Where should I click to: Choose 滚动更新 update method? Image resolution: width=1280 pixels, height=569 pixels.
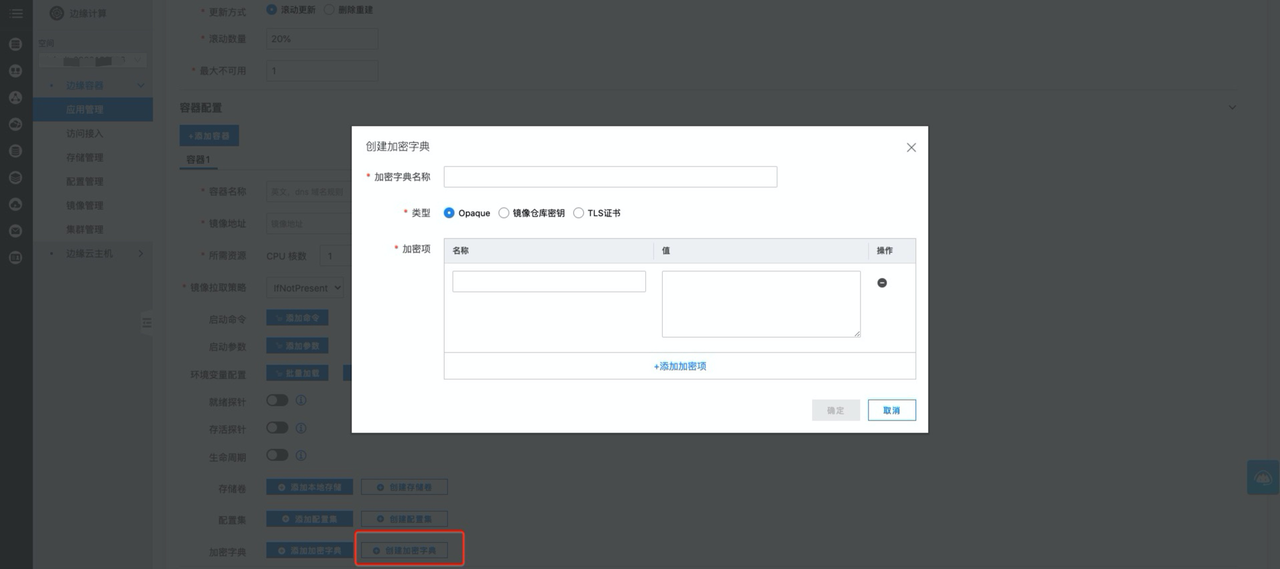tap(272, 9)
